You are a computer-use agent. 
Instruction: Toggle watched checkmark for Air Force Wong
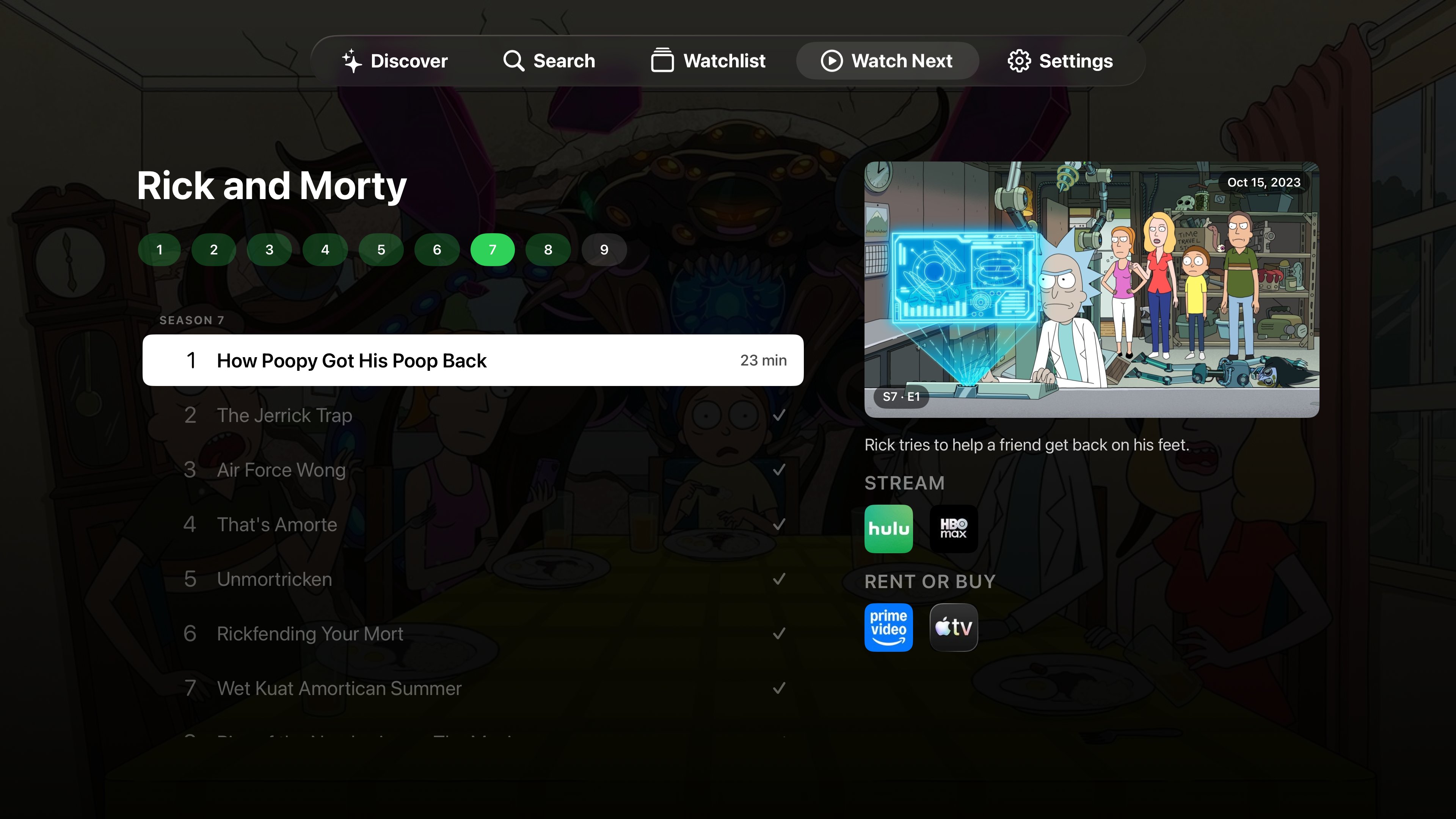(x=780, y=470)
